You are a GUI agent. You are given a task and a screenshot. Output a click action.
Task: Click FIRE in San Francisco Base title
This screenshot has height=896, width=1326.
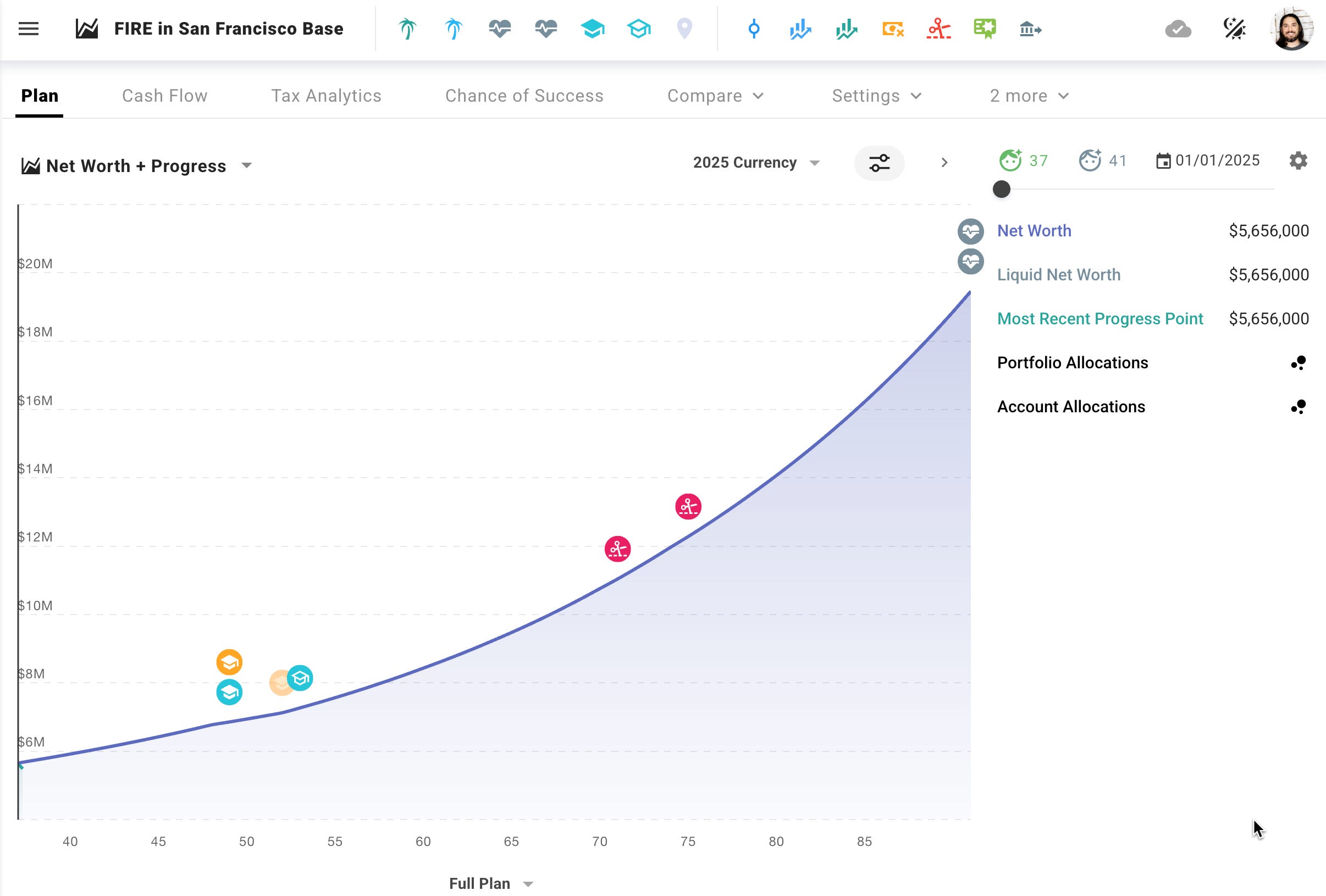coord(228,29)
